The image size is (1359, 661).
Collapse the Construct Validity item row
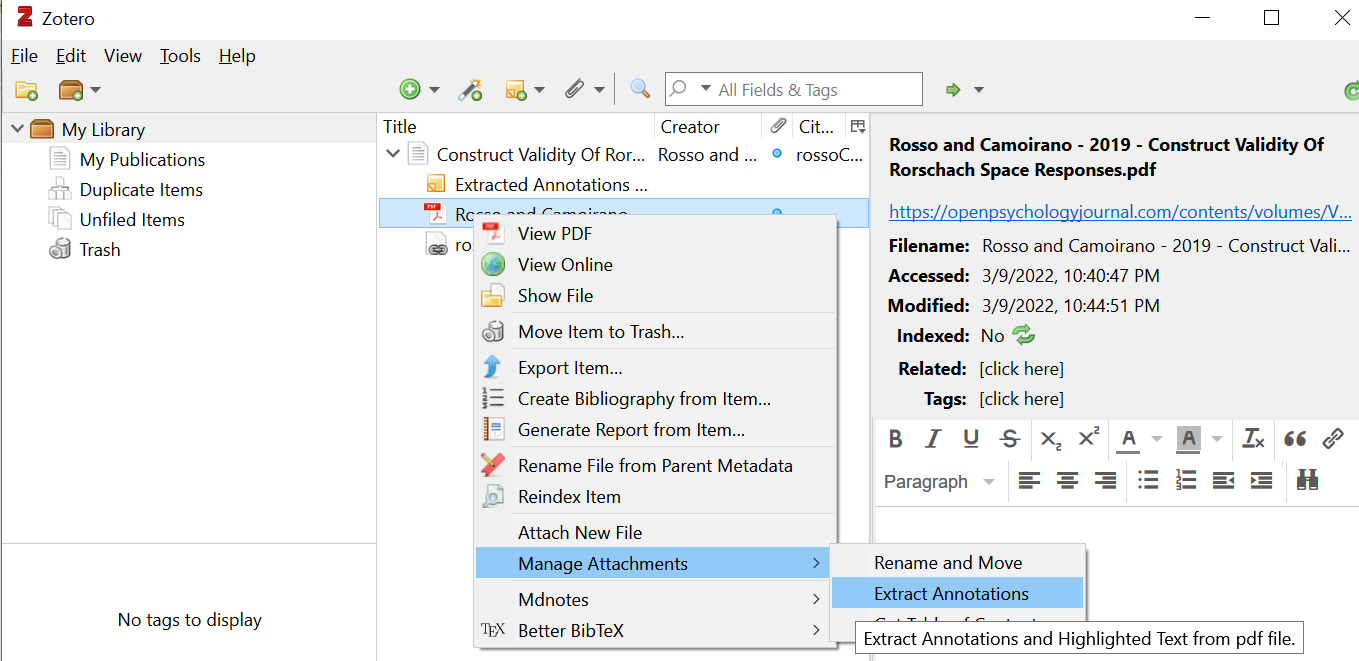393,154
